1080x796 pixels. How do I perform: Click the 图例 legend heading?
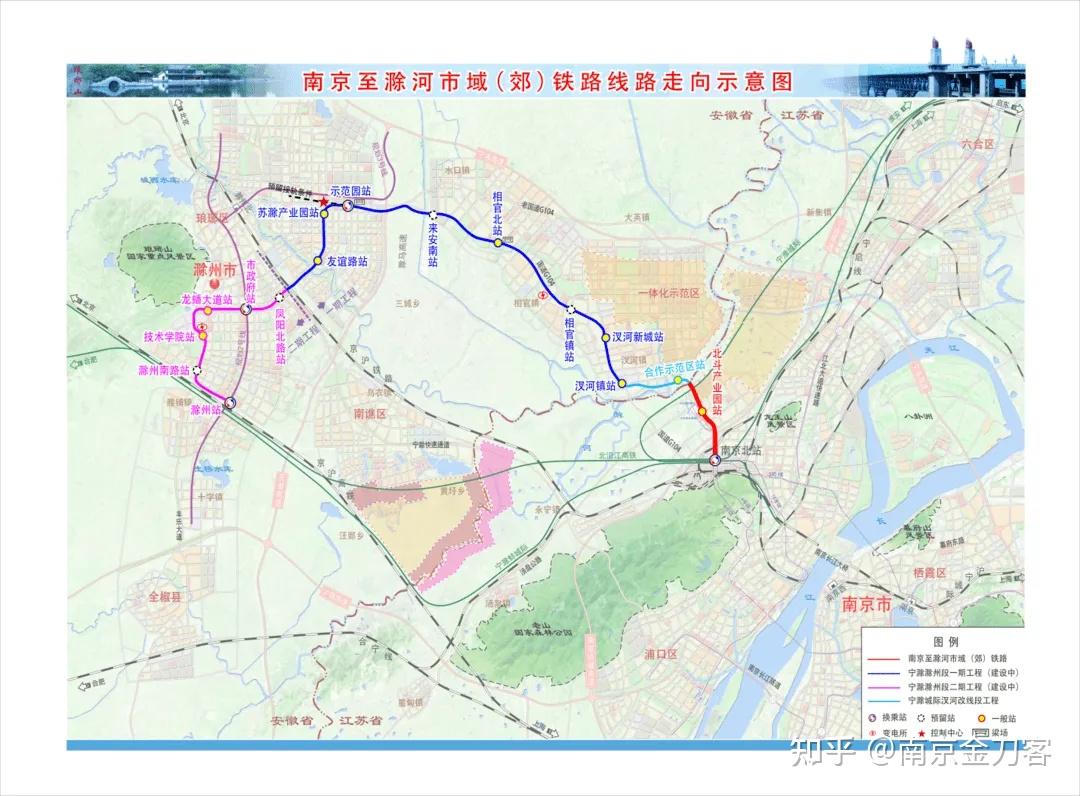945,642
